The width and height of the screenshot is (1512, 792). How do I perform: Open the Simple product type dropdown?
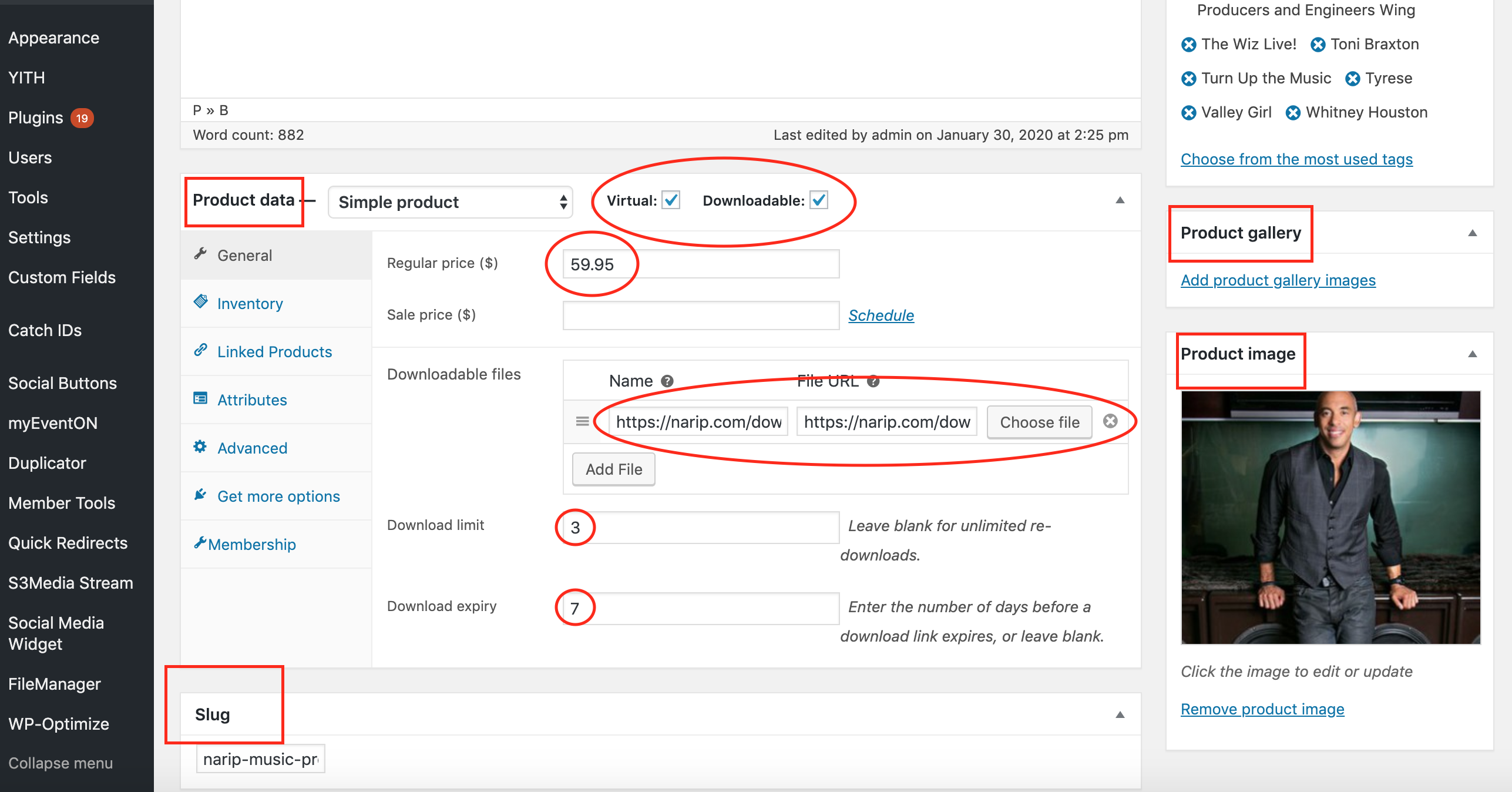point(450,202)
